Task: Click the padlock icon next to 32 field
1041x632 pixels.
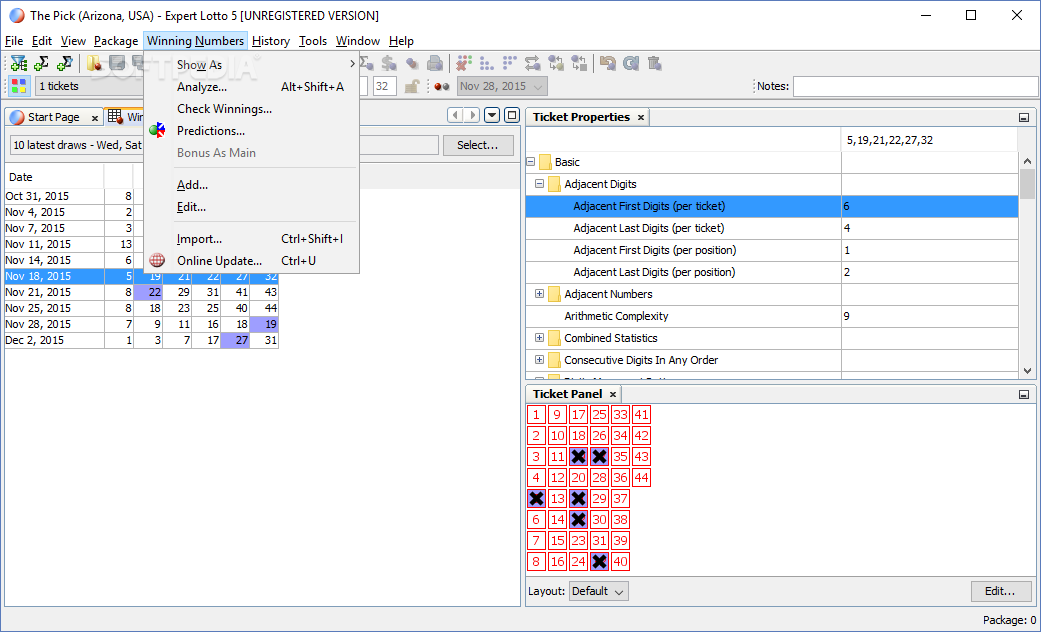Action: click(412, 86)
